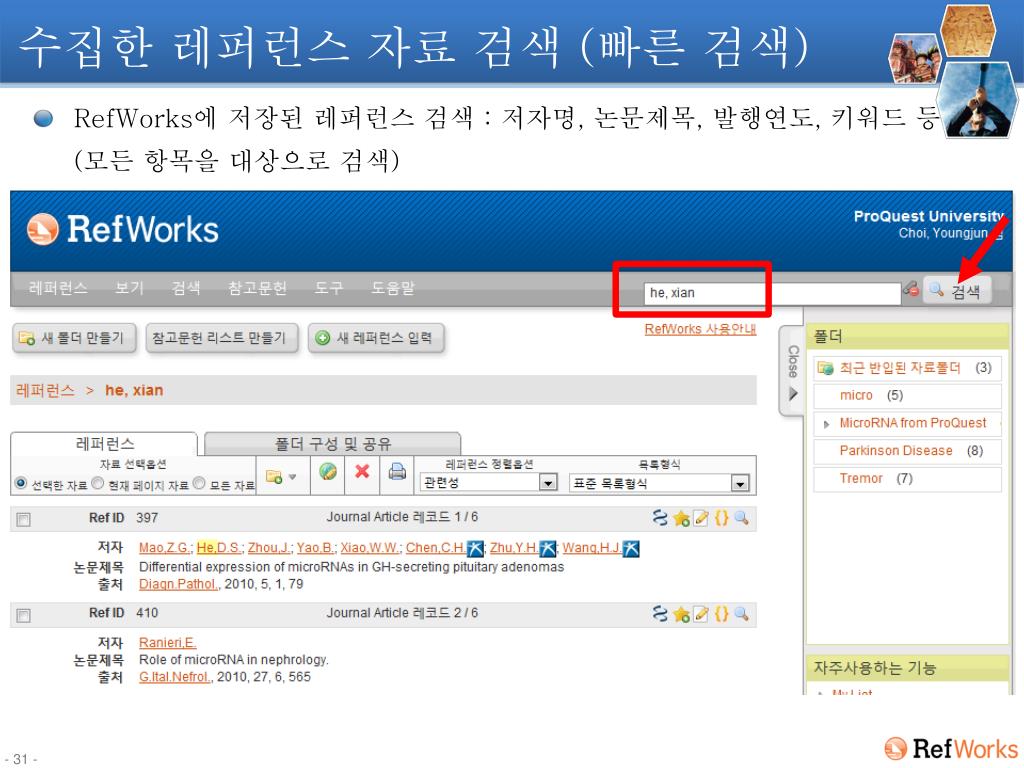Click author link Xiao,W.W.
This screenshot has width=1024, height=768.
click(370, 548)
